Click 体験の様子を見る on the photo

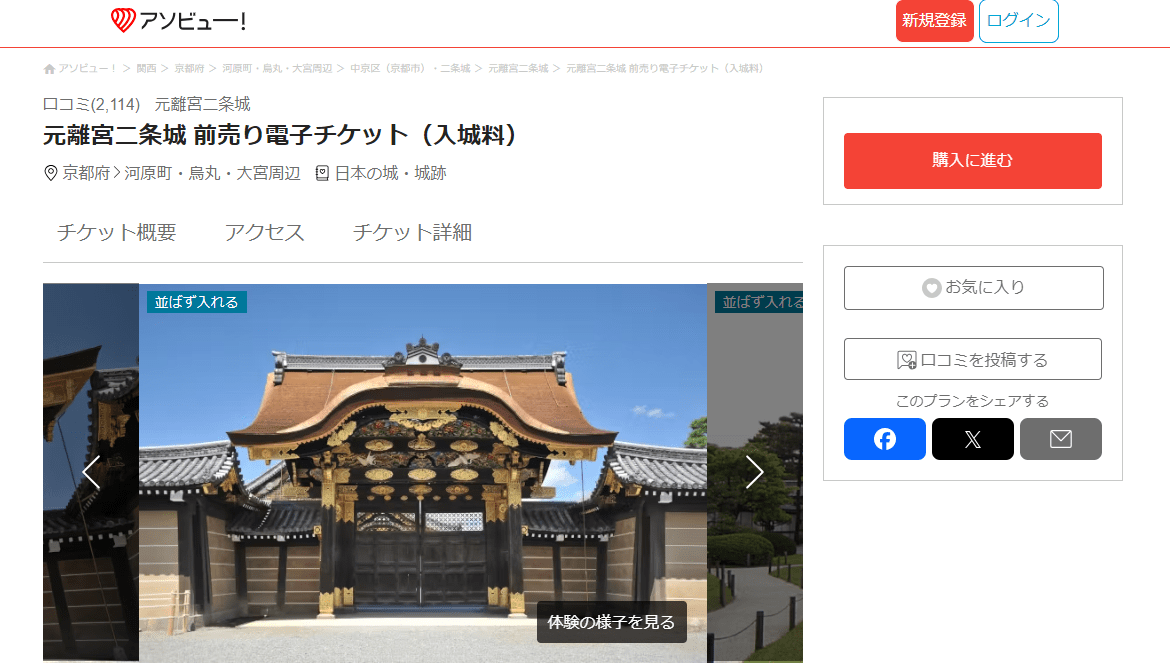click(x=611, y=621)
